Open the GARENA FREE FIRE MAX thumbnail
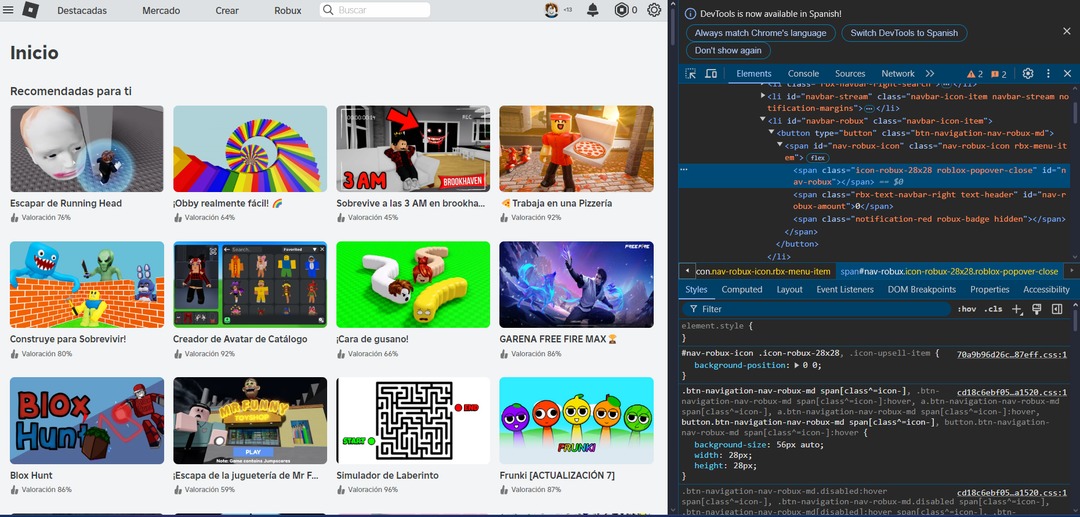The height and width of the screenshot is (517, 1080). pos(577,284)
